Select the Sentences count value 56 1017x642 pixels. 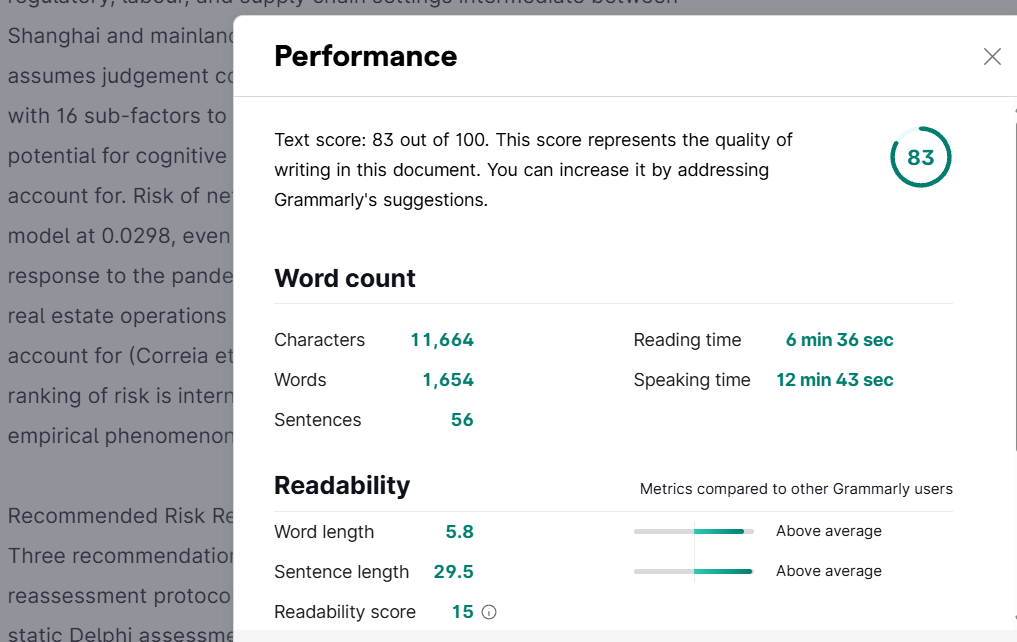(462, 420)
